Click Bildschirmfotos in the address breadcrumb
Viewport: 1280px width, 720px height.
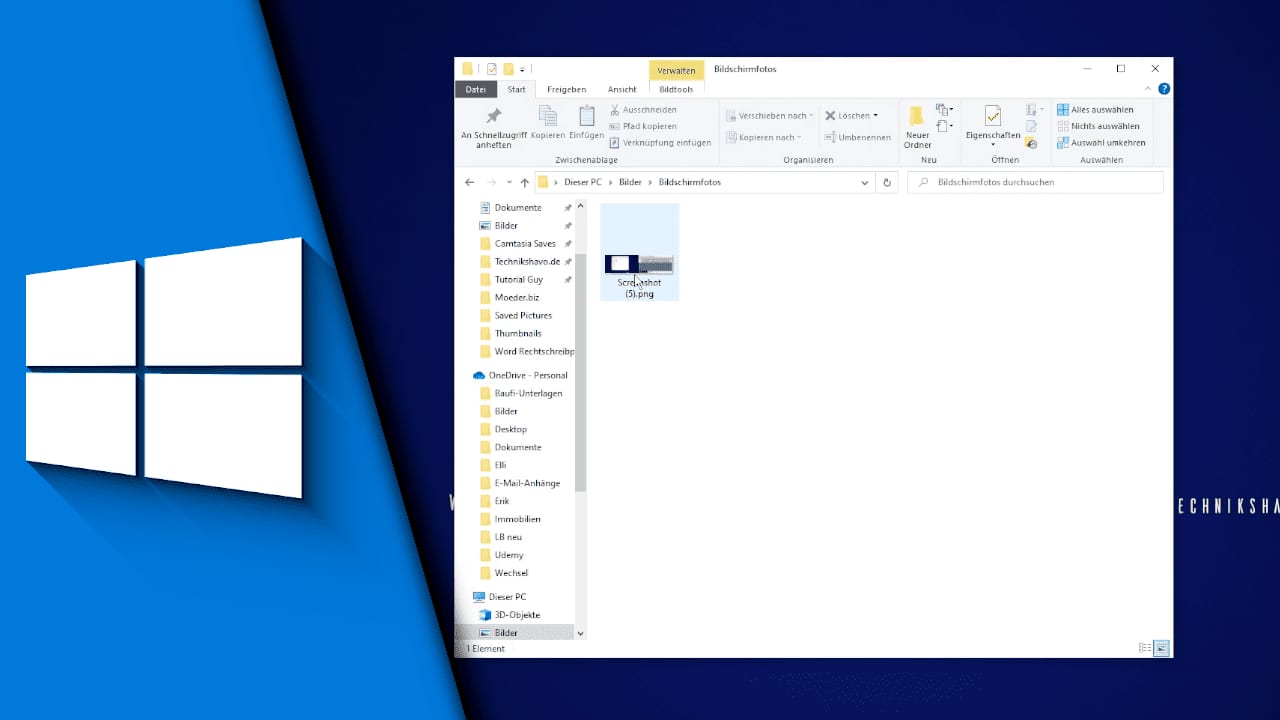pyautogui.click(x=690, y=183)
